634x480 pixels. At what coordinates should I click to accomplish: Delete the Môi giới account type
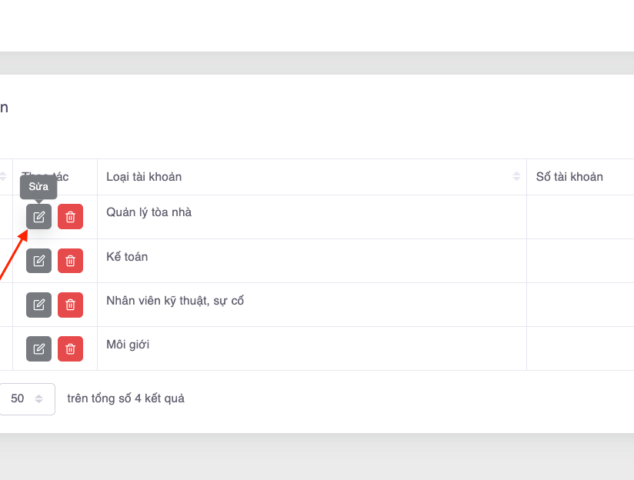click(x=70, y=348)
